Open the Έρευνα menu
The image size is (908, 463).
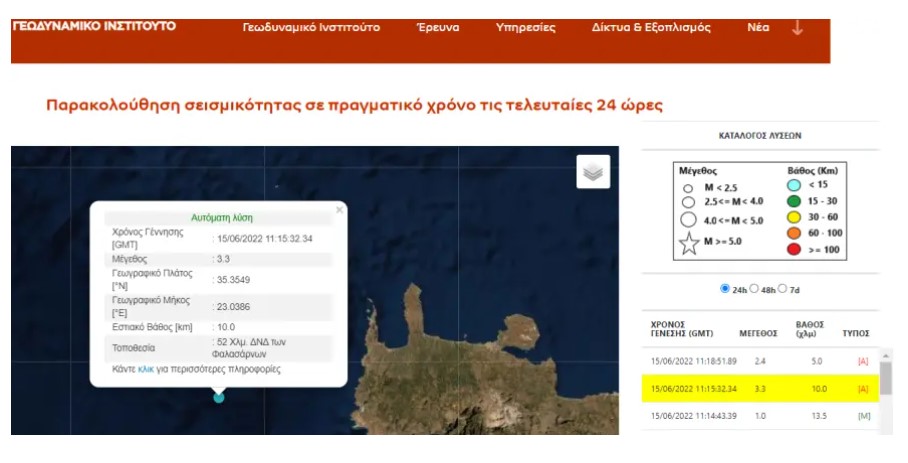(x=438, y=27)
